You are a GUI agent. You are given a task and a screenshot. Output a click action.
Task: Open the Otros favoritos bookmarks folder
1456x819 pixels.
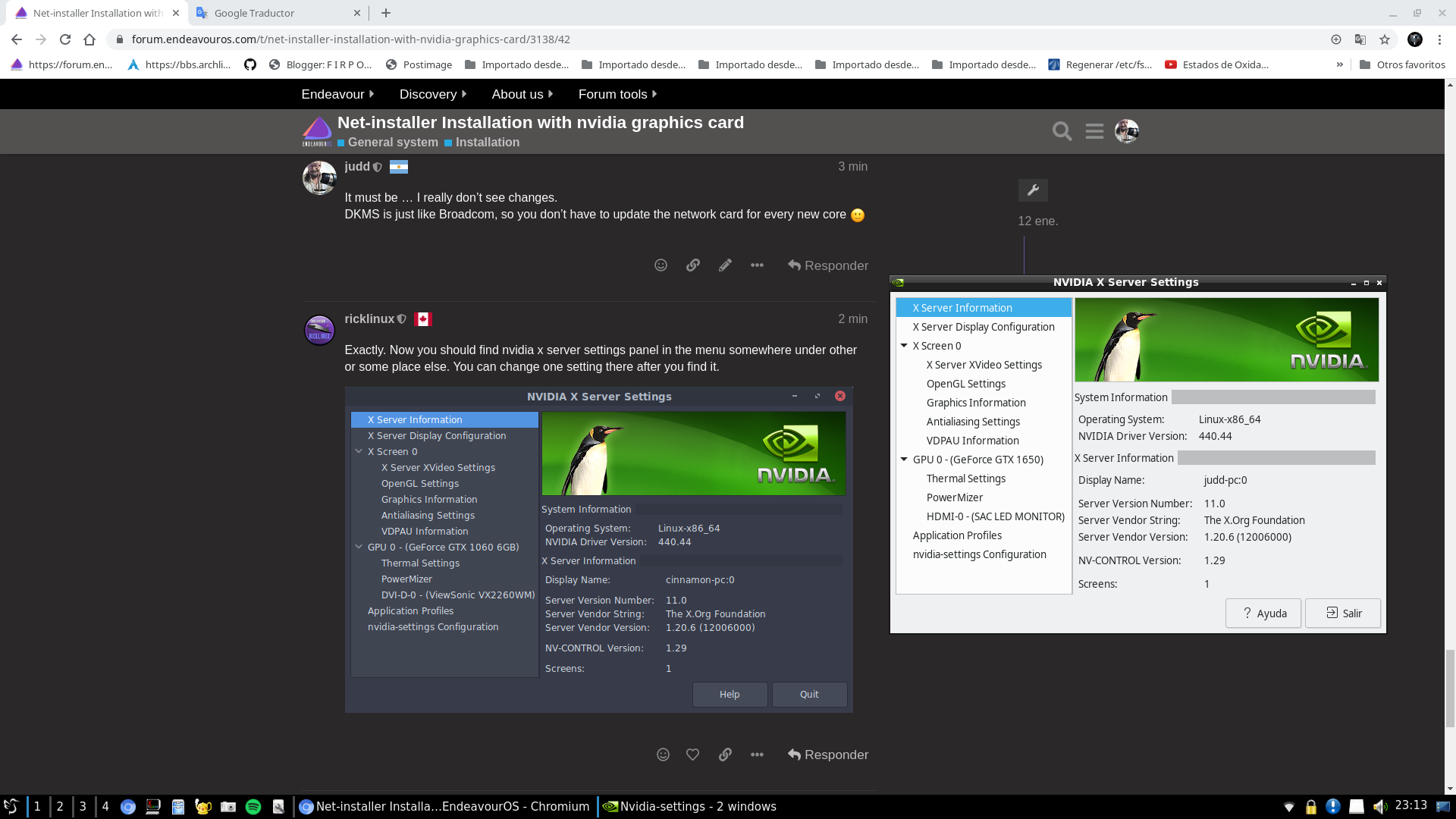pos(1402,64)
